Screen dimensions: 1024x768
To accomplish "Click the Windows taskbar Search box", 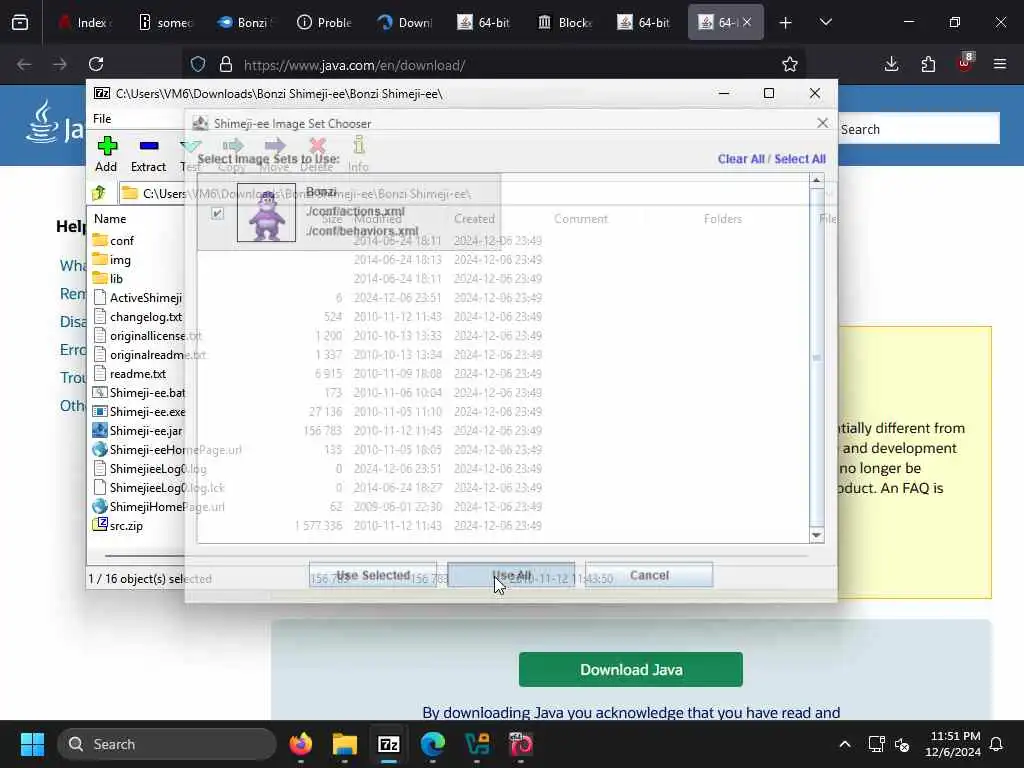I will coord(167,744).
